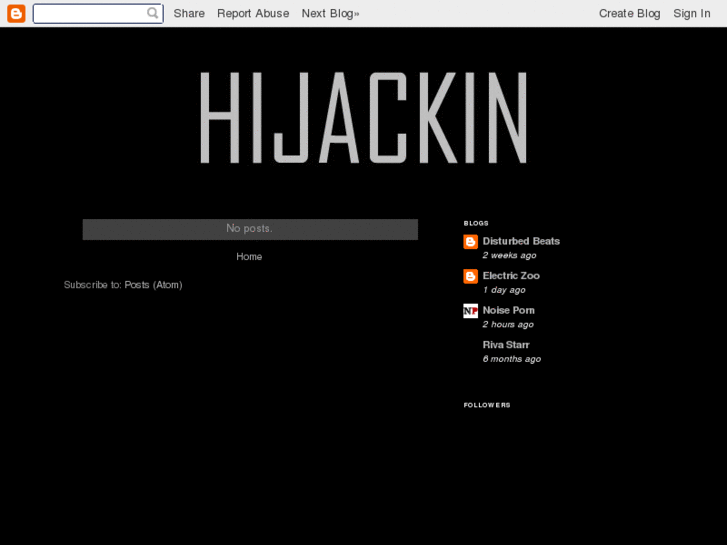Focus the navbar search field

tap(98, 13)
